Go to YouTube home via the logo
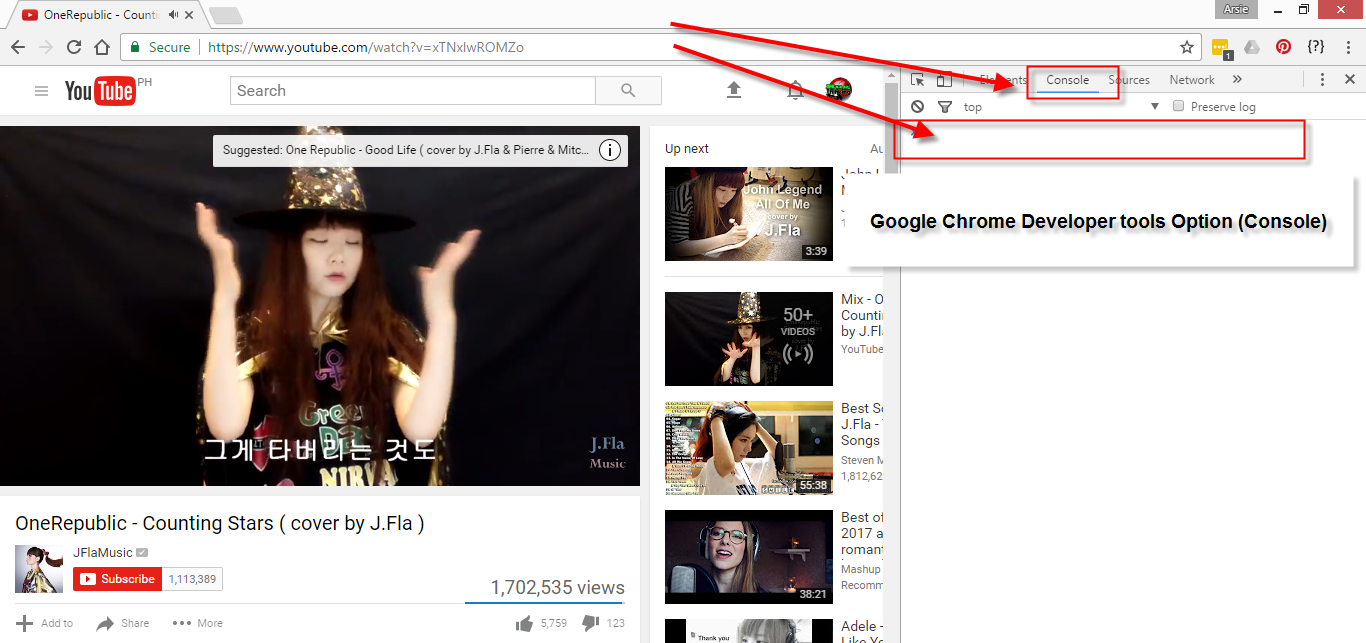1366x643 pixels. [100, 91]
